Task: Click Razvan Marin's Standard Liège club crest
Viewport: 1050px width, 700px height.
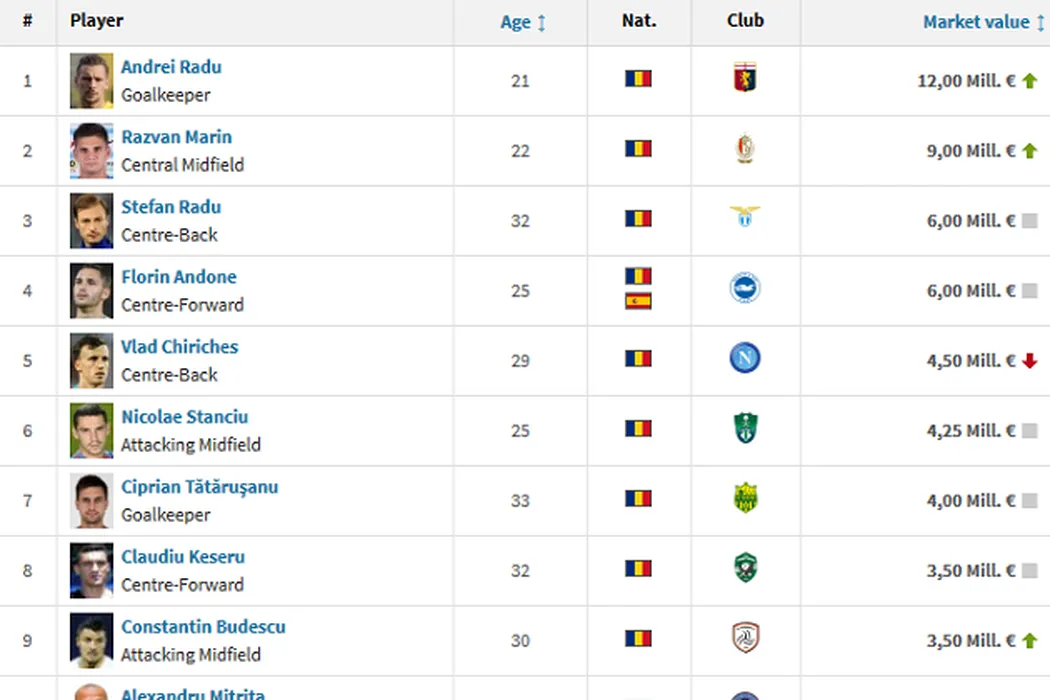Action: click(x=745, y=149)
